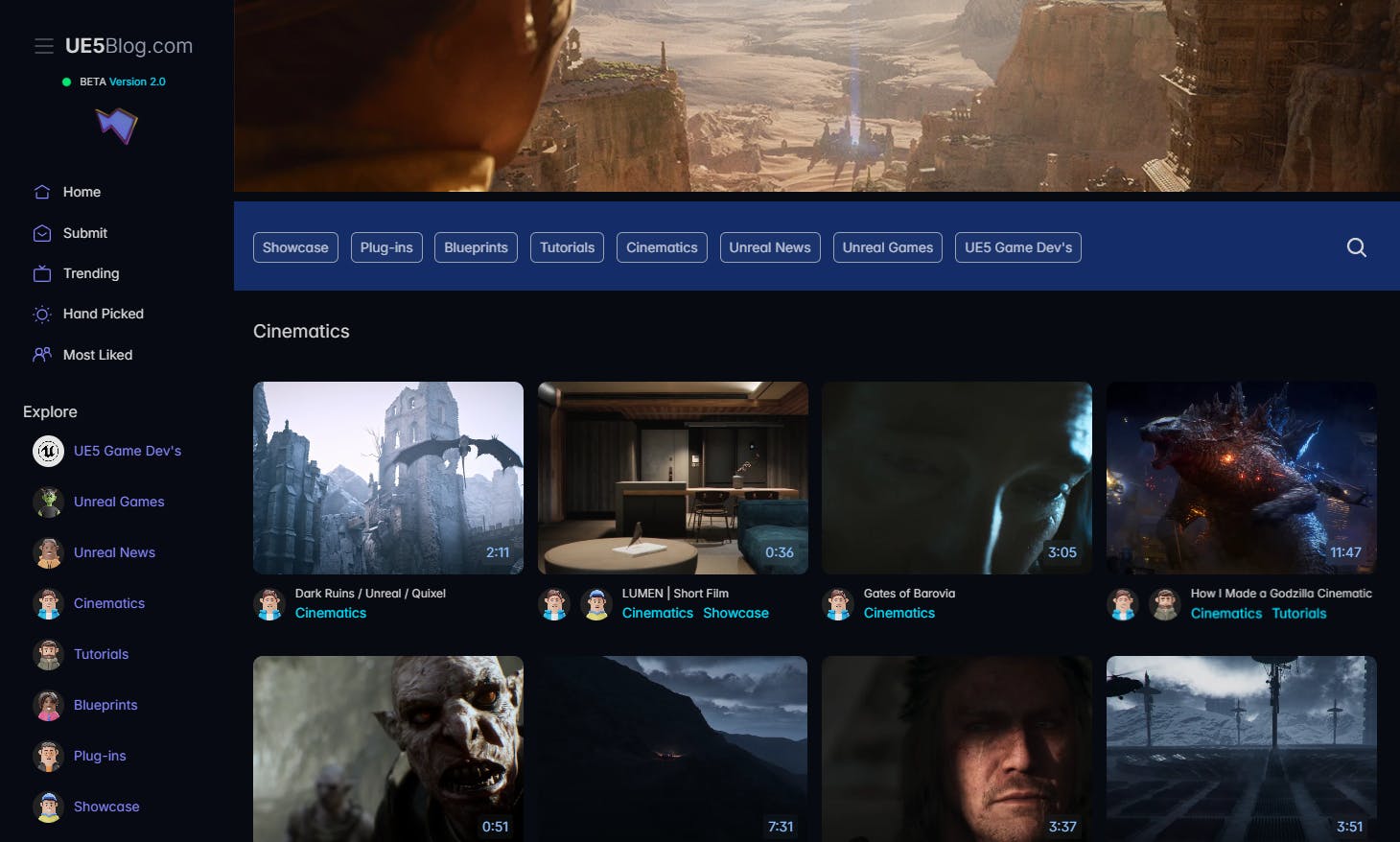This screenshot has width=1400, height=842.
Task: Play Godzilla Cinematic thumbnail 11:47
Action: [1242, 478]
